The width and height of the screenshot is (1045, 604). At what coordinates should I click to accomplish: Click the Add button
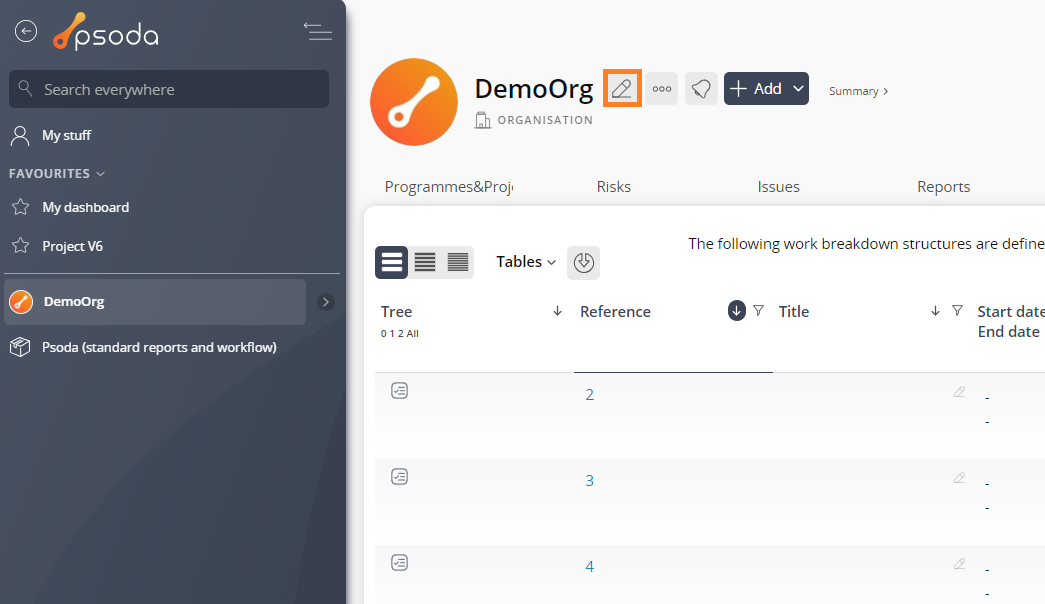(755, 89)
